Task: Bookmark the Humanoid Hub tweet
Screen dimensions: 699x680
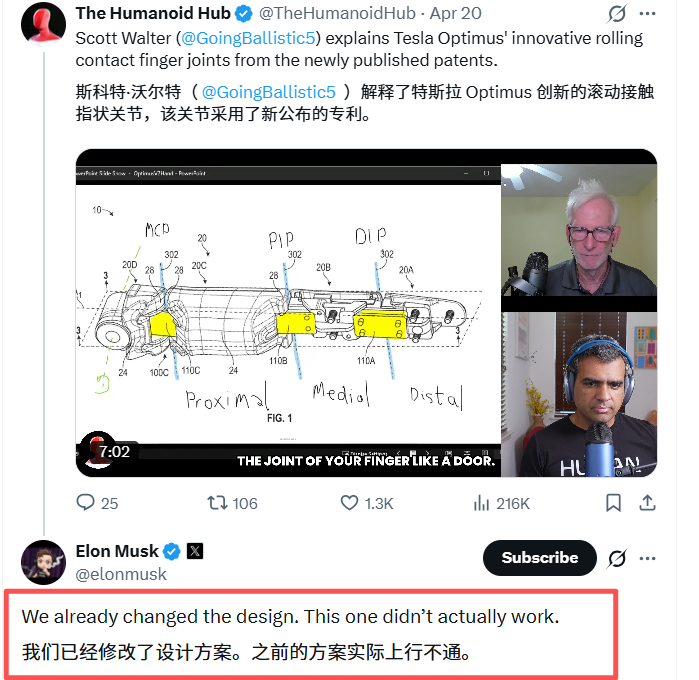Action: [613, 503]
